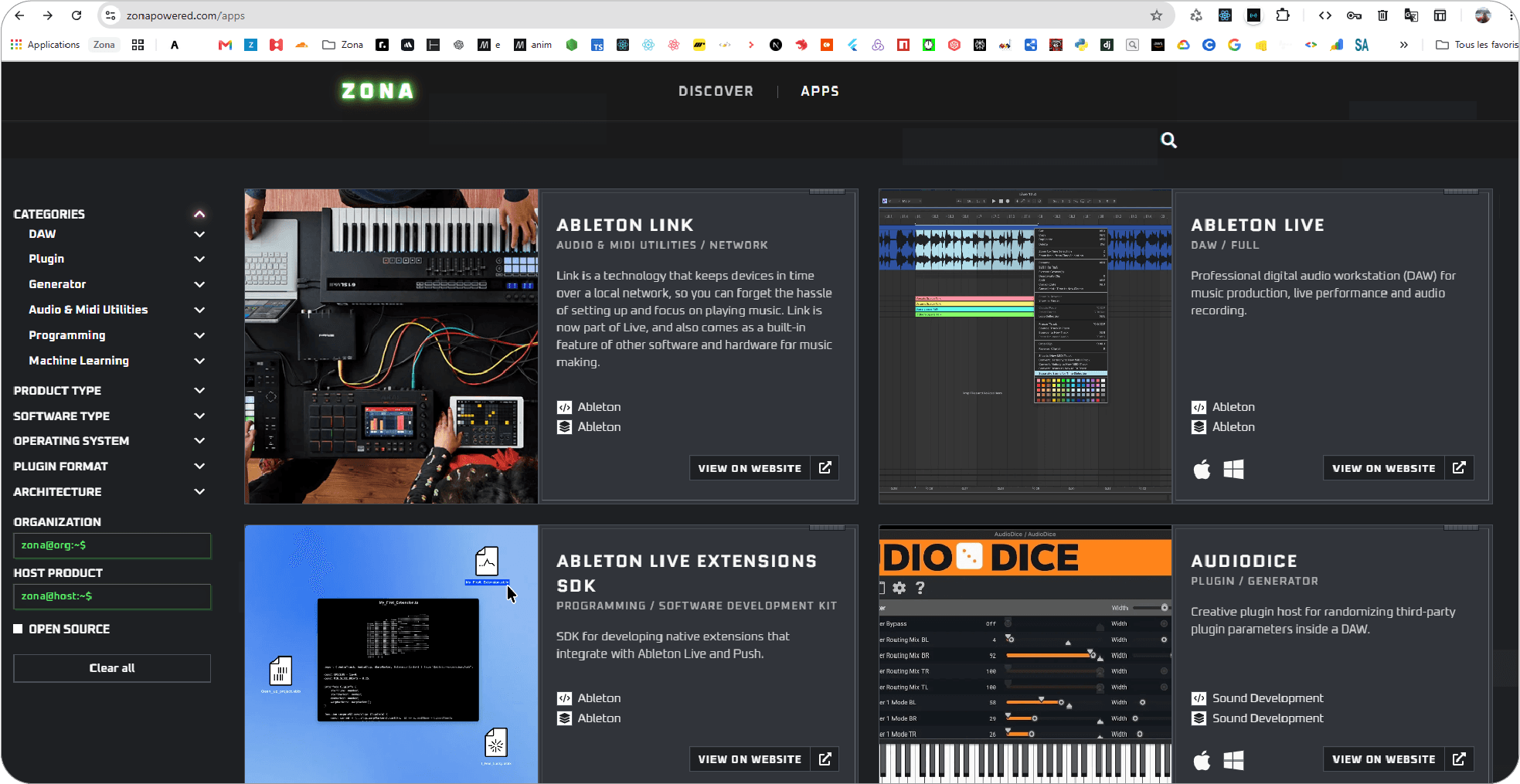The height and width of the screenshot is (784, 1520).
Task: Click developer code icon on Ableton Link card
Action: (565, 407)
